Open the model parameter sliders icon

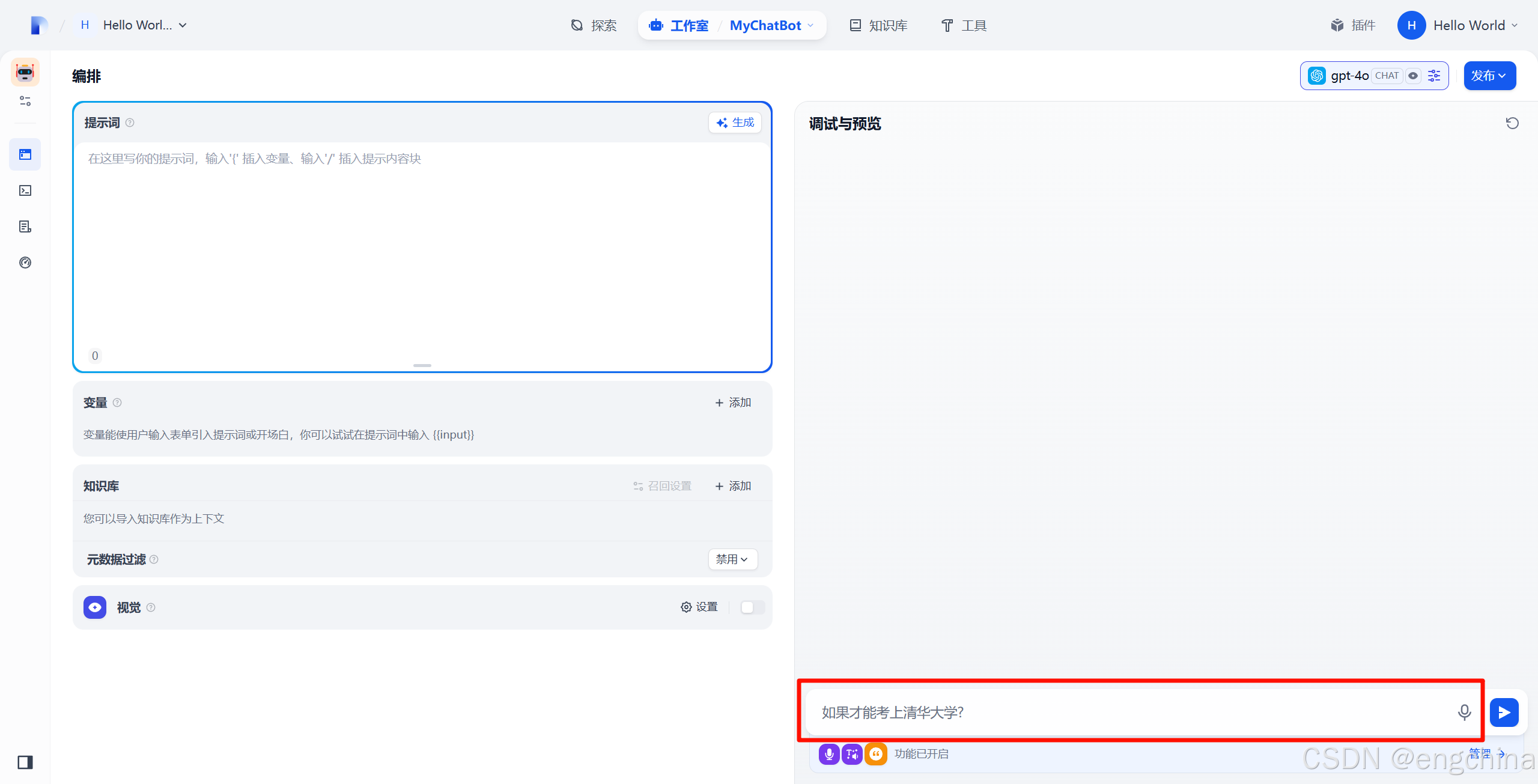[1434, 76]
